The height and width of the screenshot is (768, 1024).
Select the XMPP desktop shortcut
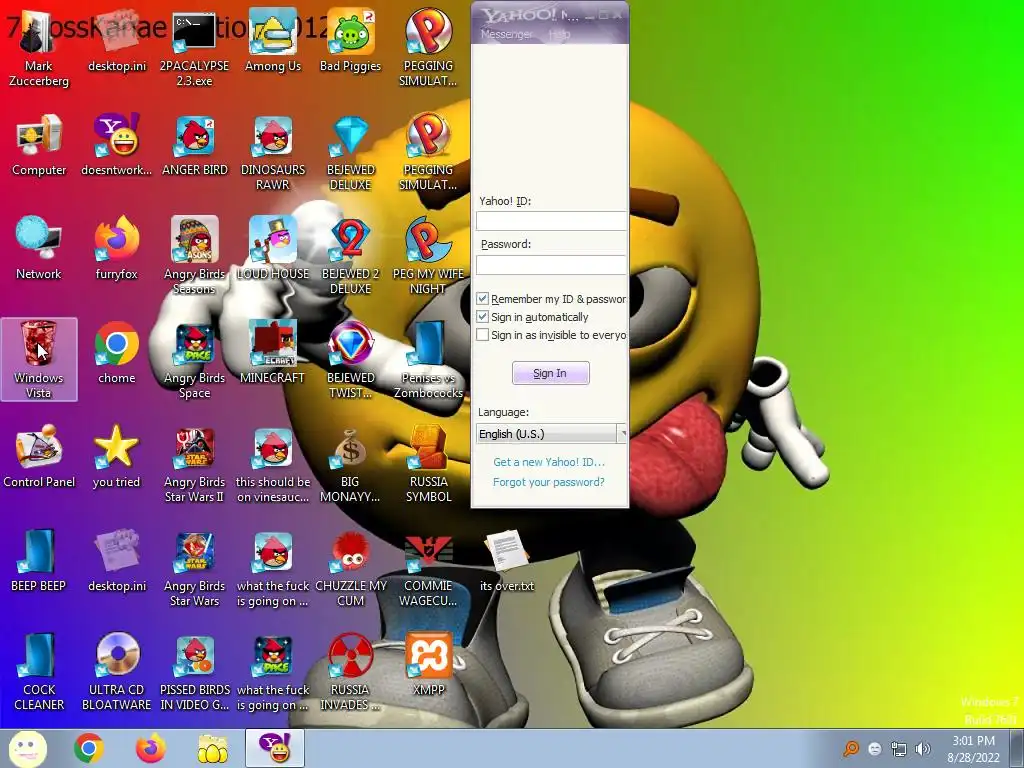(x=428, y=664)
